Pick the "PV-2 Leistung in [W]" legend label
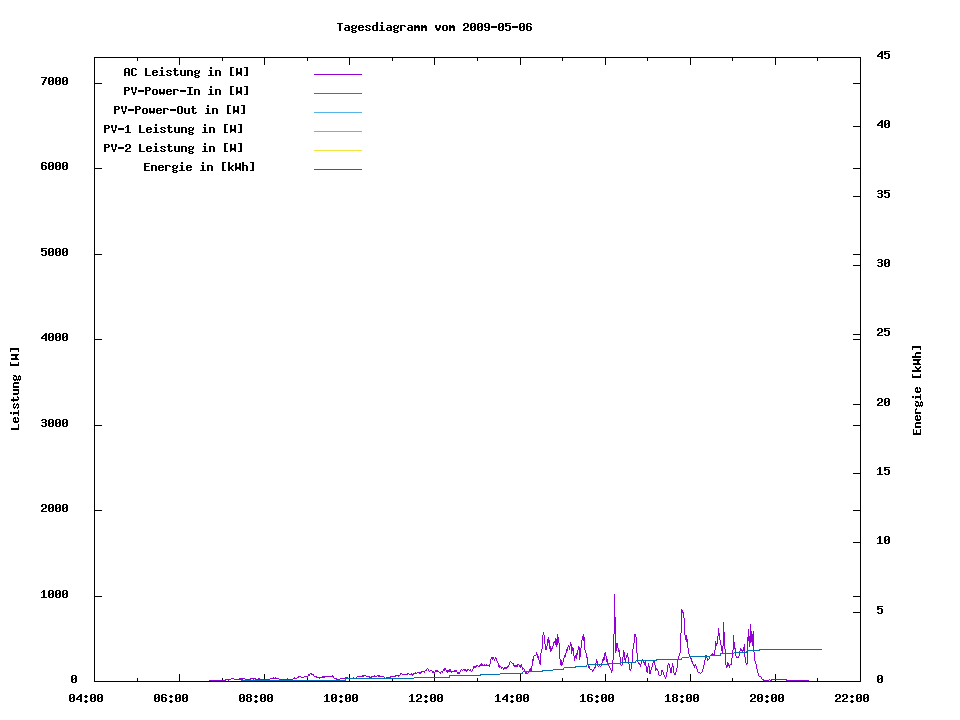Screen dimensions: 960x720 point(173,148)
